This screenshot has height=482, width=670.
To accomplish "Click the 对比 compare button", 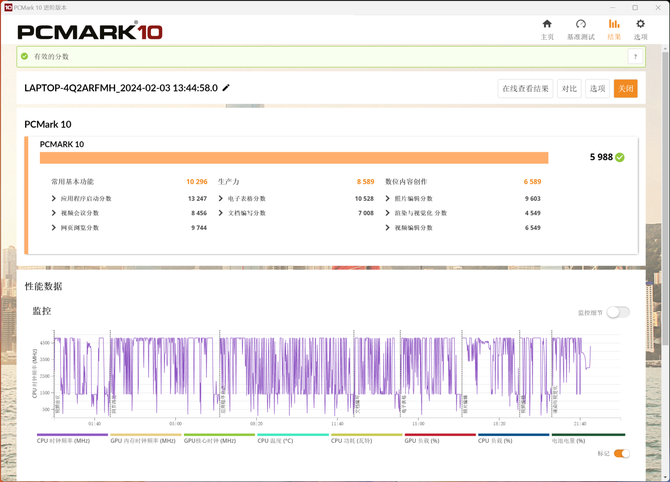I will pyautogui.click(x=569, y=88).
